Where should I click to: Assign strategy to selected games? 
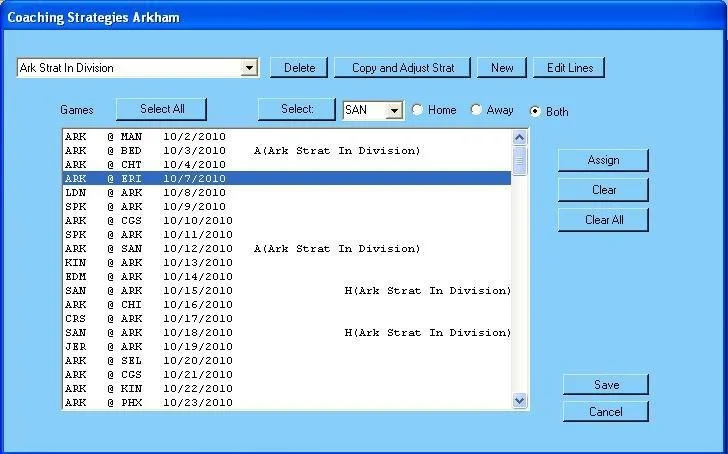tap(603, 160)
